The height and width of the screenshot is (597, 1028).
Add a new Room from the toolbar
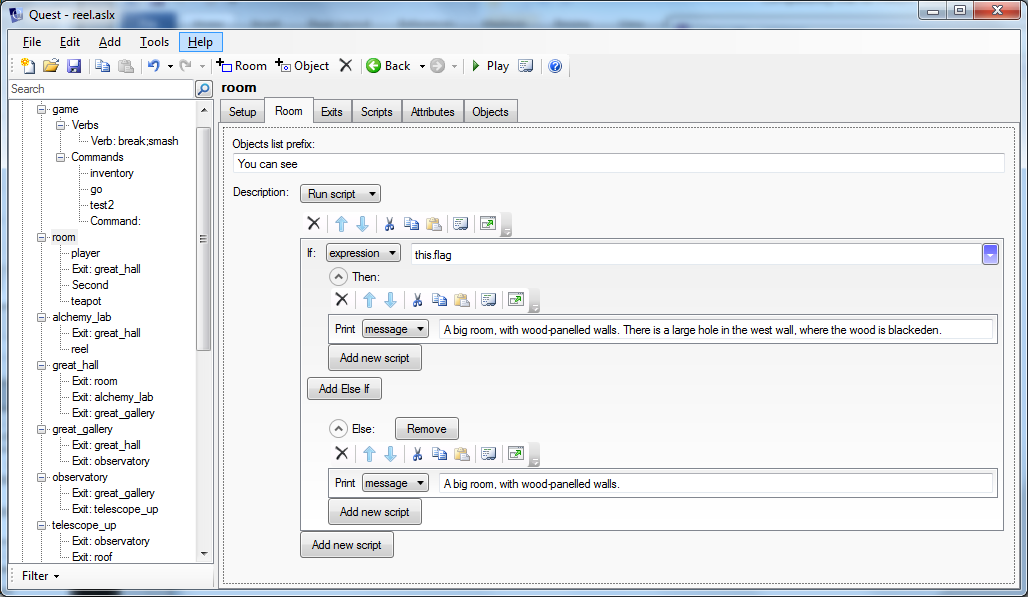click(242, 66)
